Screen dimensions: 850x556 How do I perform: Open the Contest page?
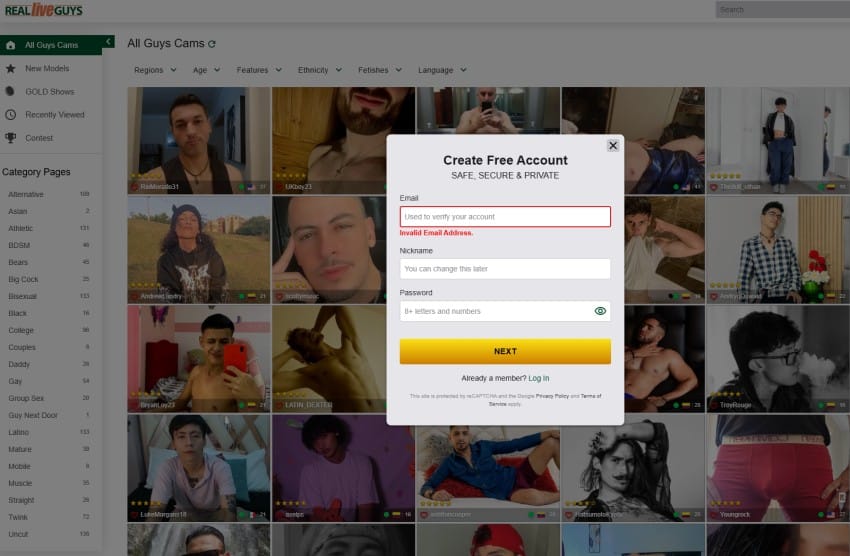39,138
